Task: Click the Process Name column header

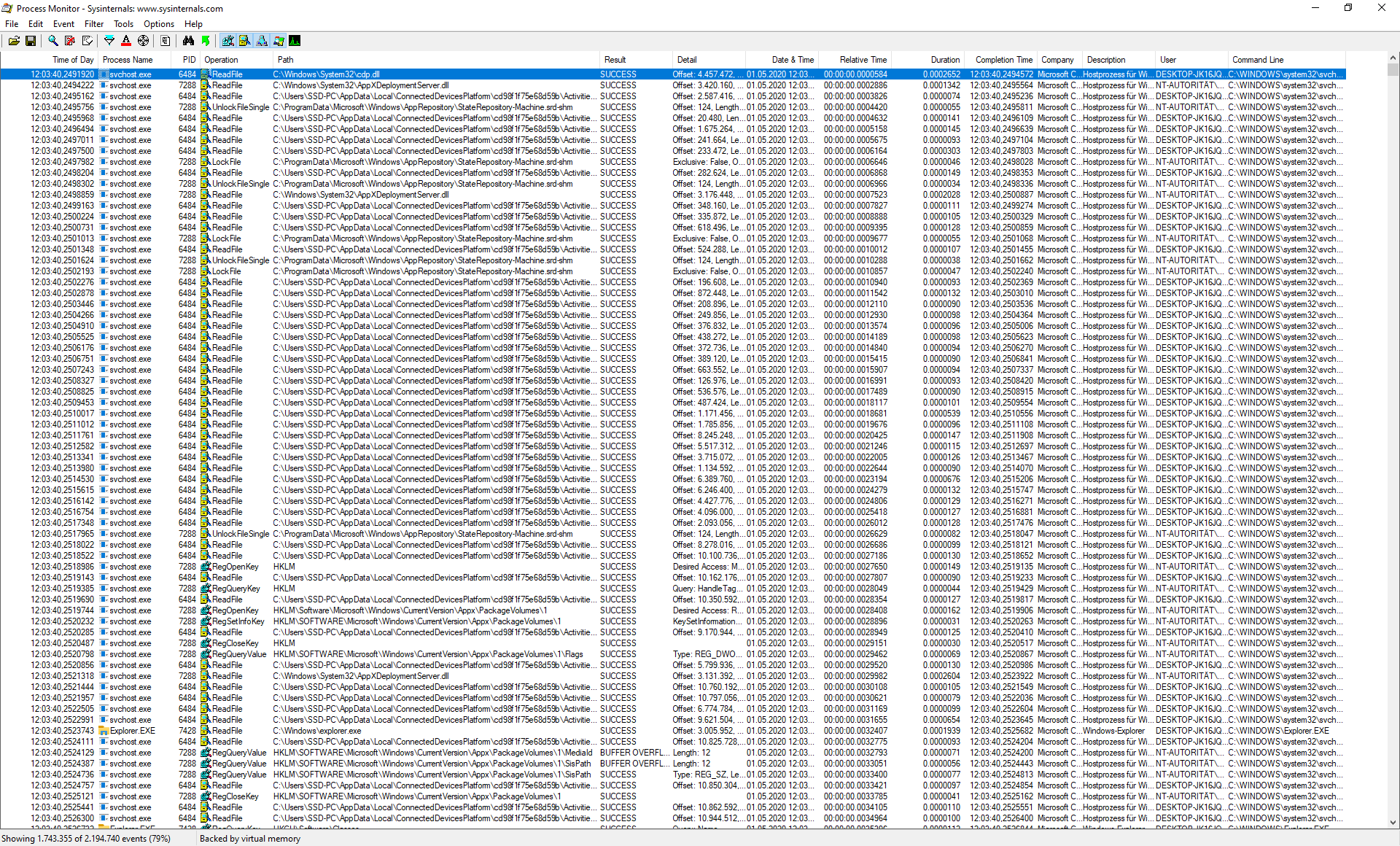Action: 128,60
